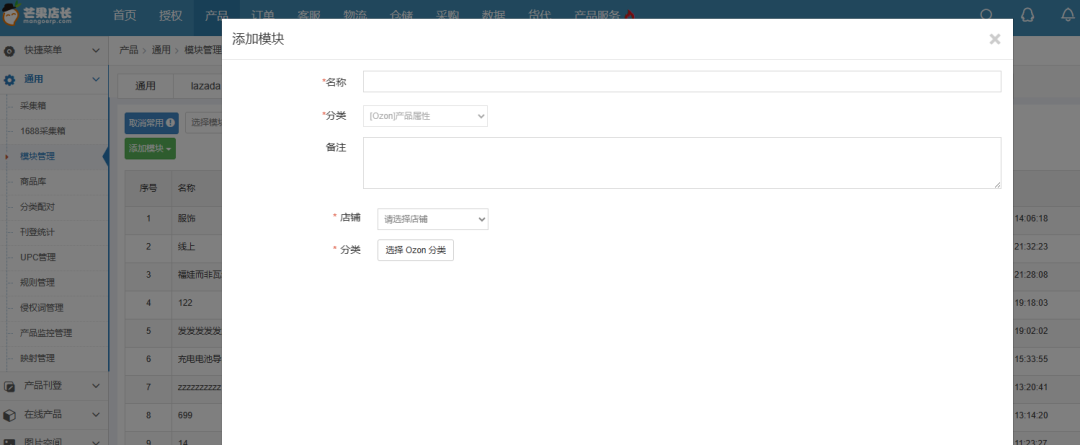Click the 序号 column header

click(x=148, y=188)
